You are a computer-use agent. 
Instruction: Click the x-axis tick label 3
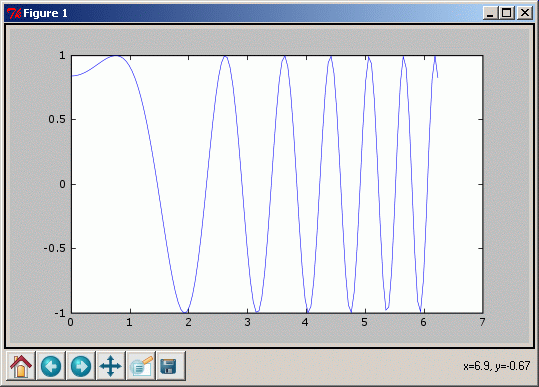pos(247,322)
